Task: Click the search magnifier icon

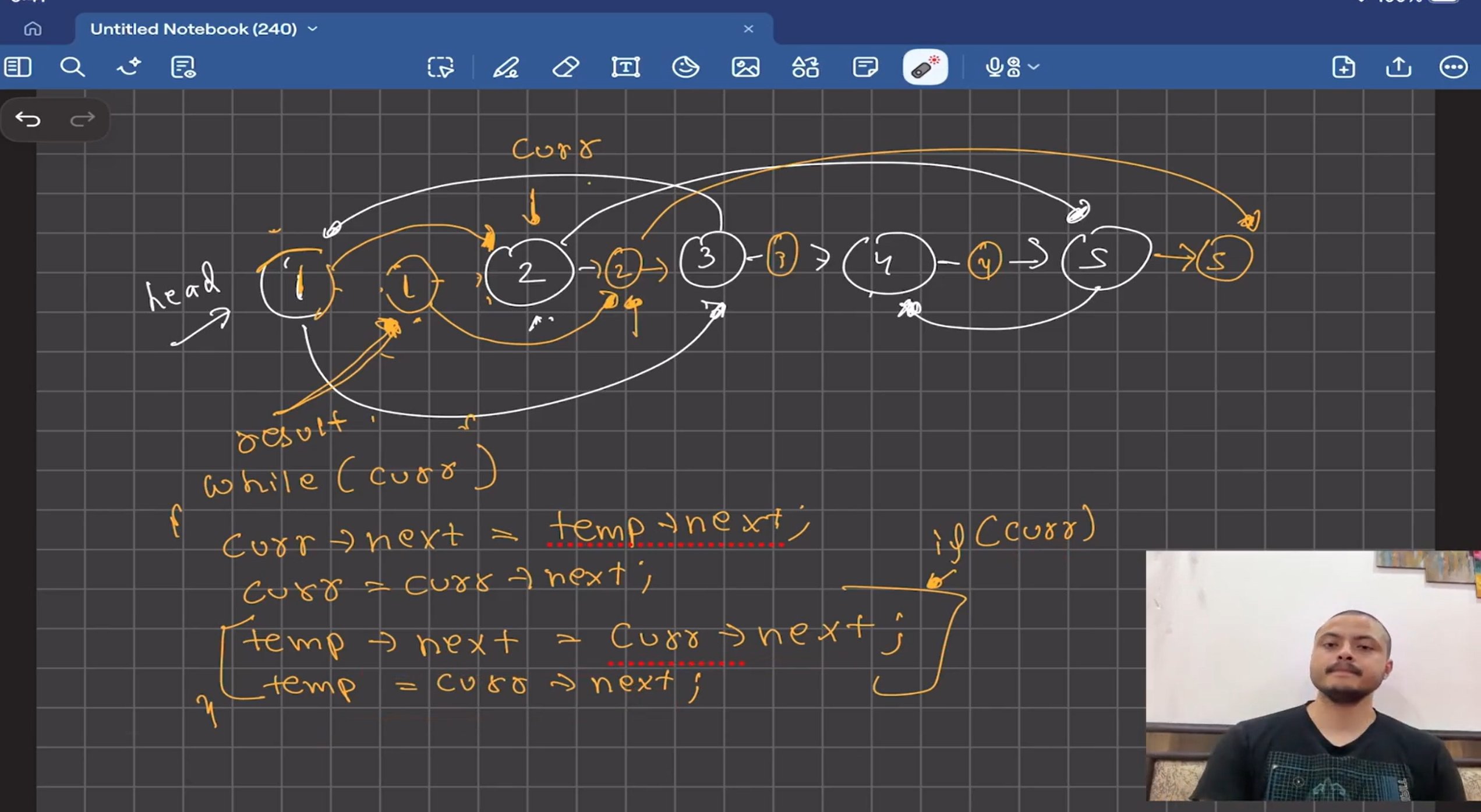Action: click(72, 67)
